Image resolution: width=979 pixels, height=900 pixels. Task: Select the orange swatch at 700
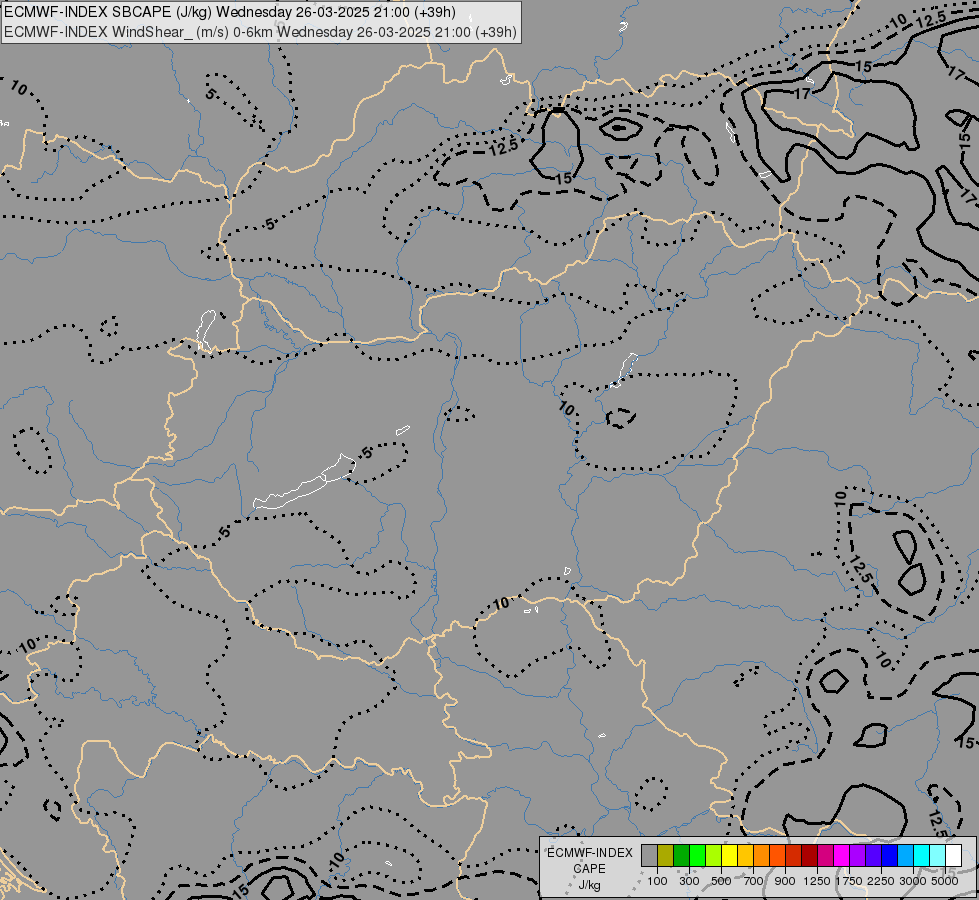761,856
